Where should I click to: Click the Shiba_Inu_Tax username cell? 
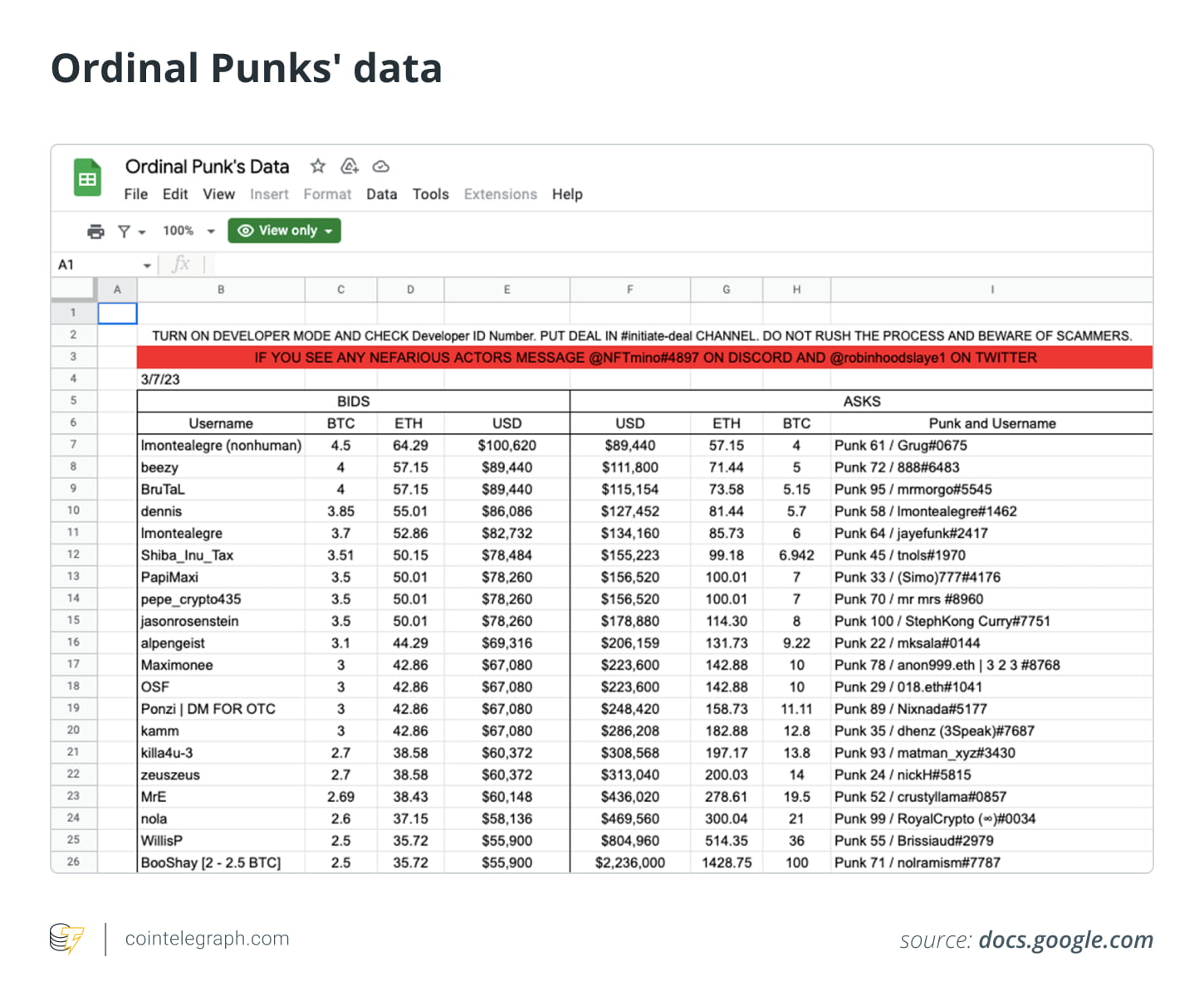coord(221,555)
